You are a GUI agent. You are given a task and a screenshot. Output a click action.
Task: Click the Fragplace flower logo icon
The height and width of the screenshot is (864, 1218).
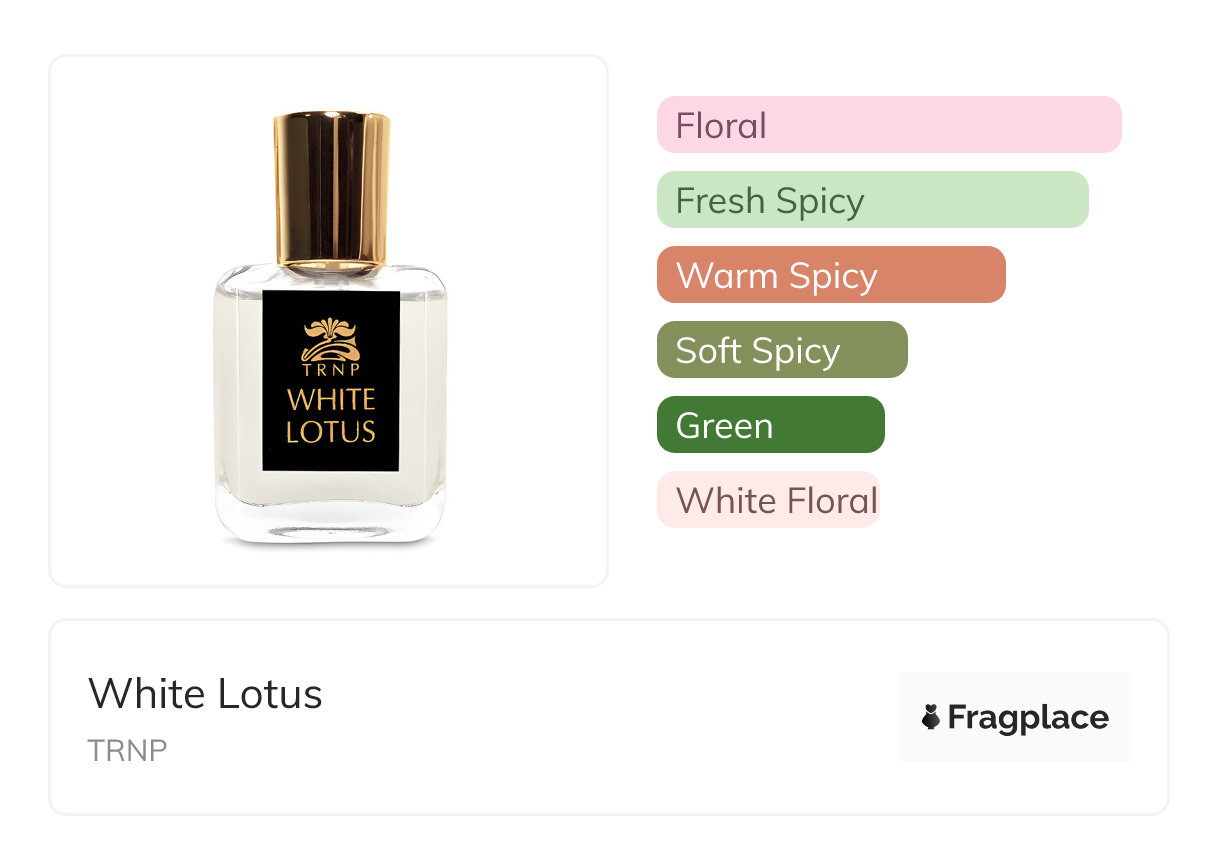pos(931,717)
